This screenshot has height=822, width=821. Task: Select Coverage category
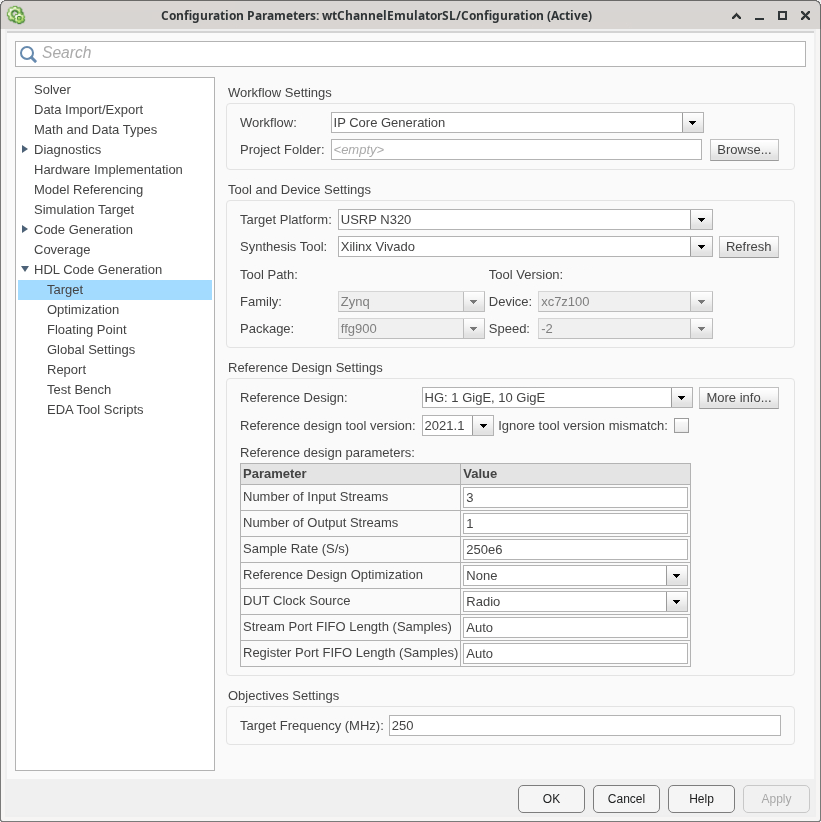click(62, 250)
